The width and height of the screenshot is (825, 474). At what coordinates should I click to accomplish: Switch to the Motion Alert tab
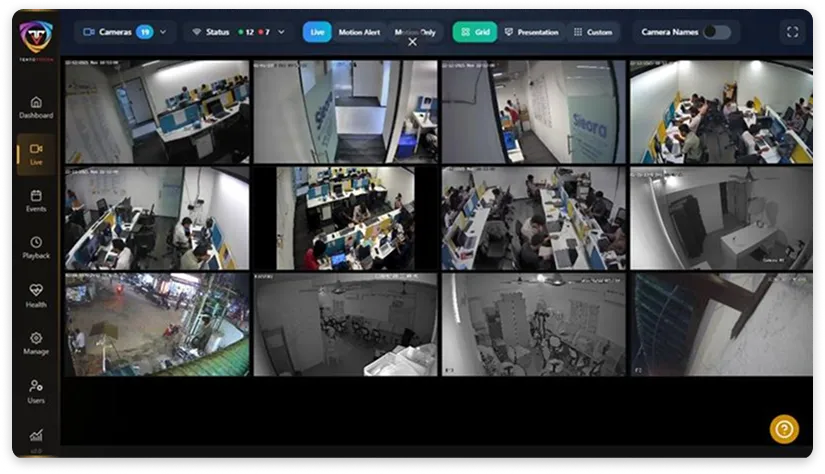pyautogui.click(x=359, y=32)
